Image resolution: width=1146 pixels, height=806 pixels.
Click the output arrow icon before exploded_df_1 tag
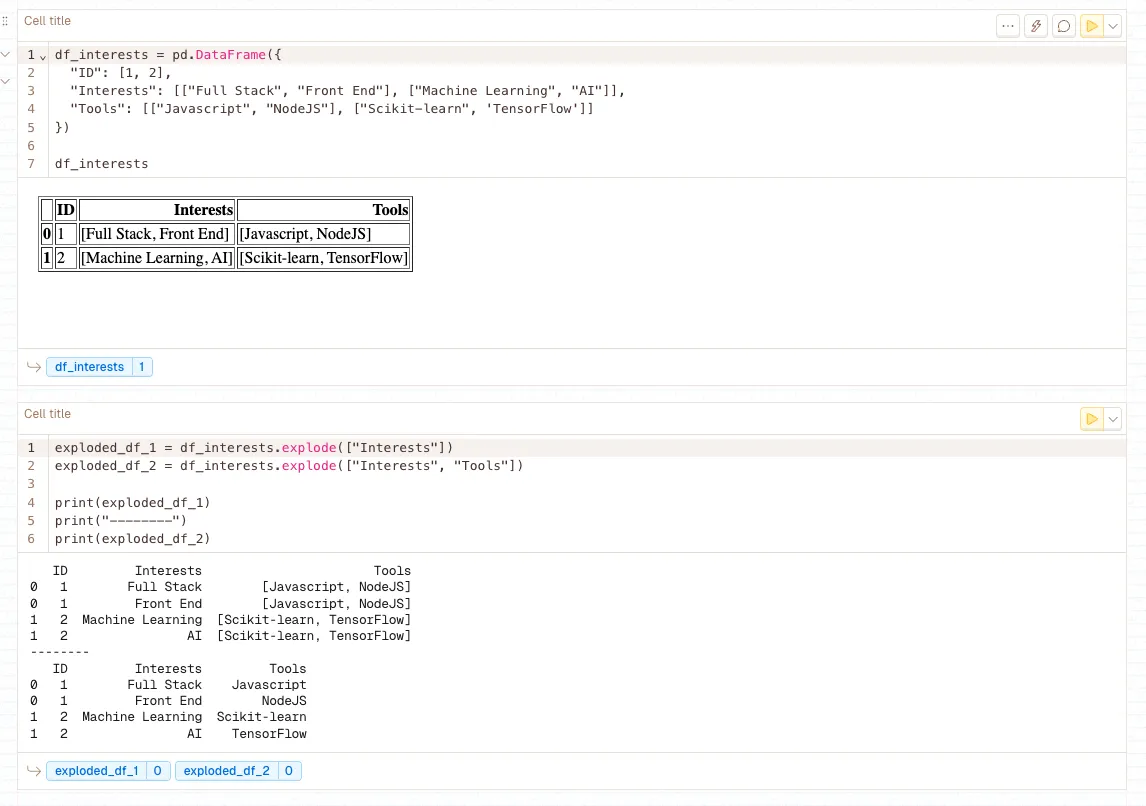coord(33,771)
